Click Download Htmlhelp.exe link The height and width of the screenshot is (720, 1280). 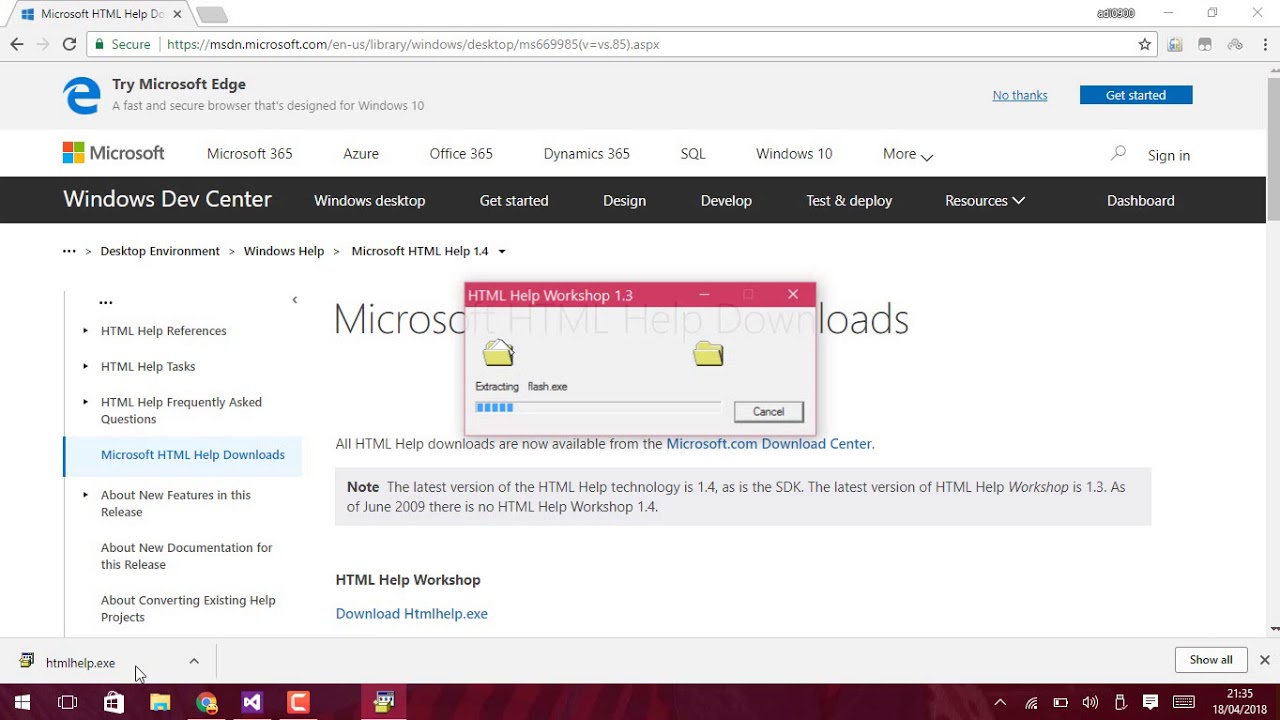pos(412,613)
